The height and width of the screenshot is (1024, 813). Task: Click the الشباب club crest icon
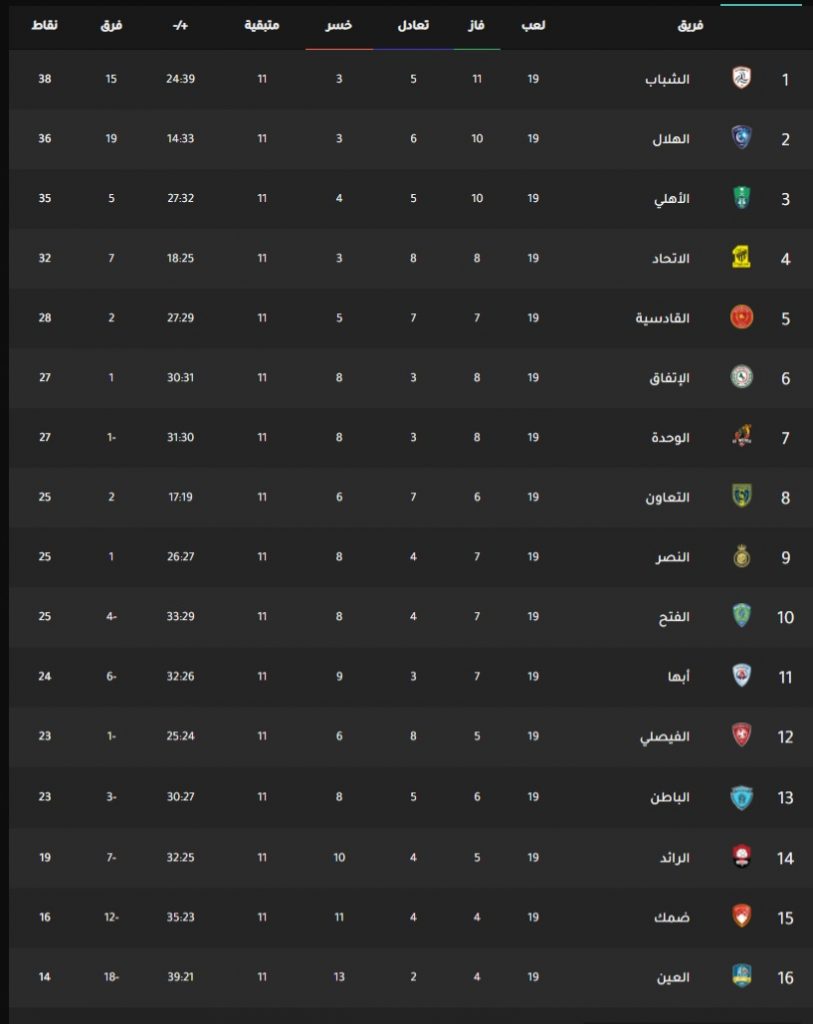pos(741,78)
